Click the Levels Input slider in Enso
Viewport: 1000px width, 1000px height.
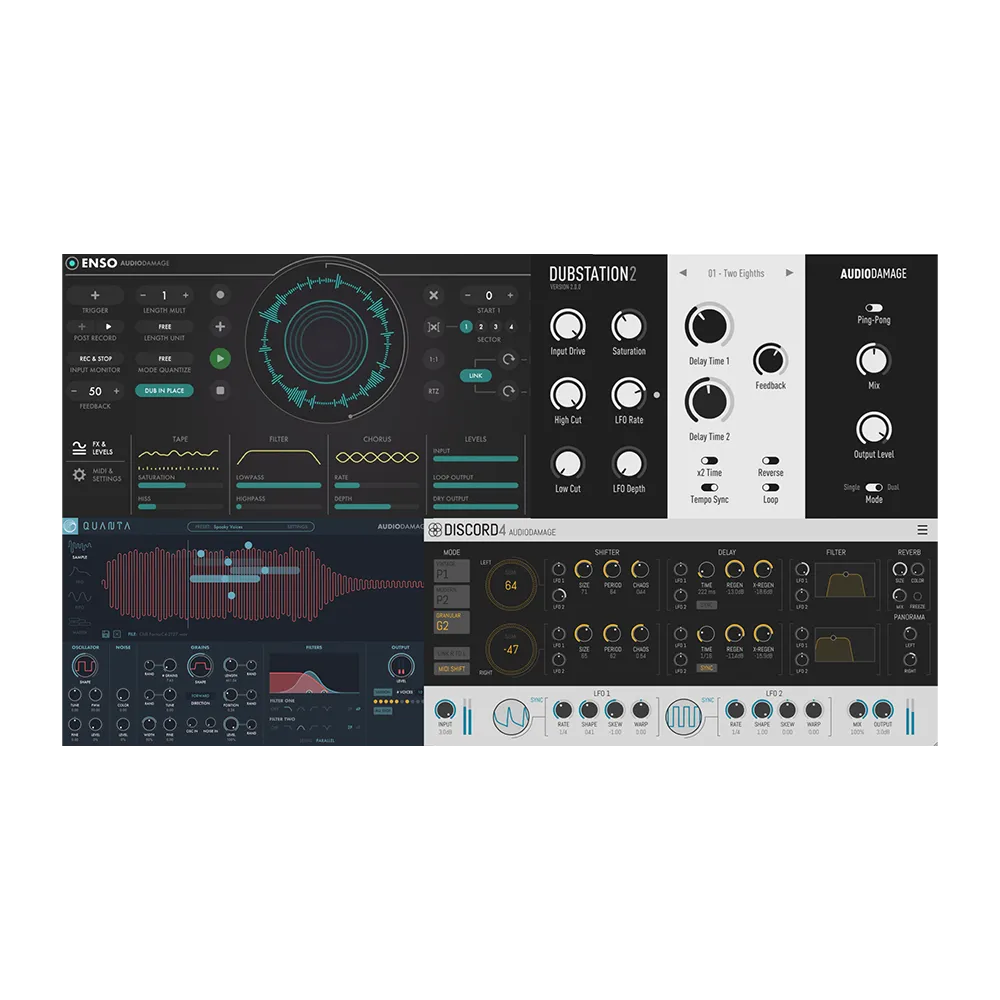475,459
